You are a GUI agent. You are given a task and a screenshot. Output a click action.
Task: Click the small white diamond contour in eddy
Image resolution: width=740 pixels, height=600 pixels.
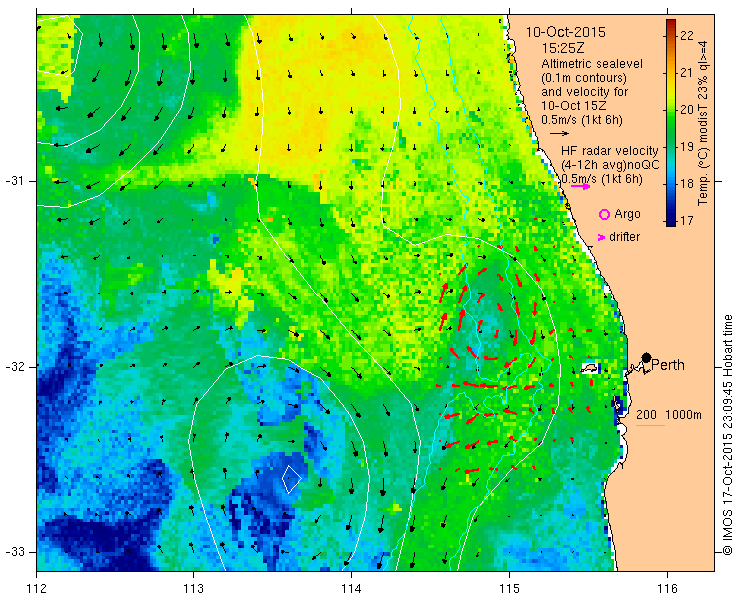pos(292,479)
